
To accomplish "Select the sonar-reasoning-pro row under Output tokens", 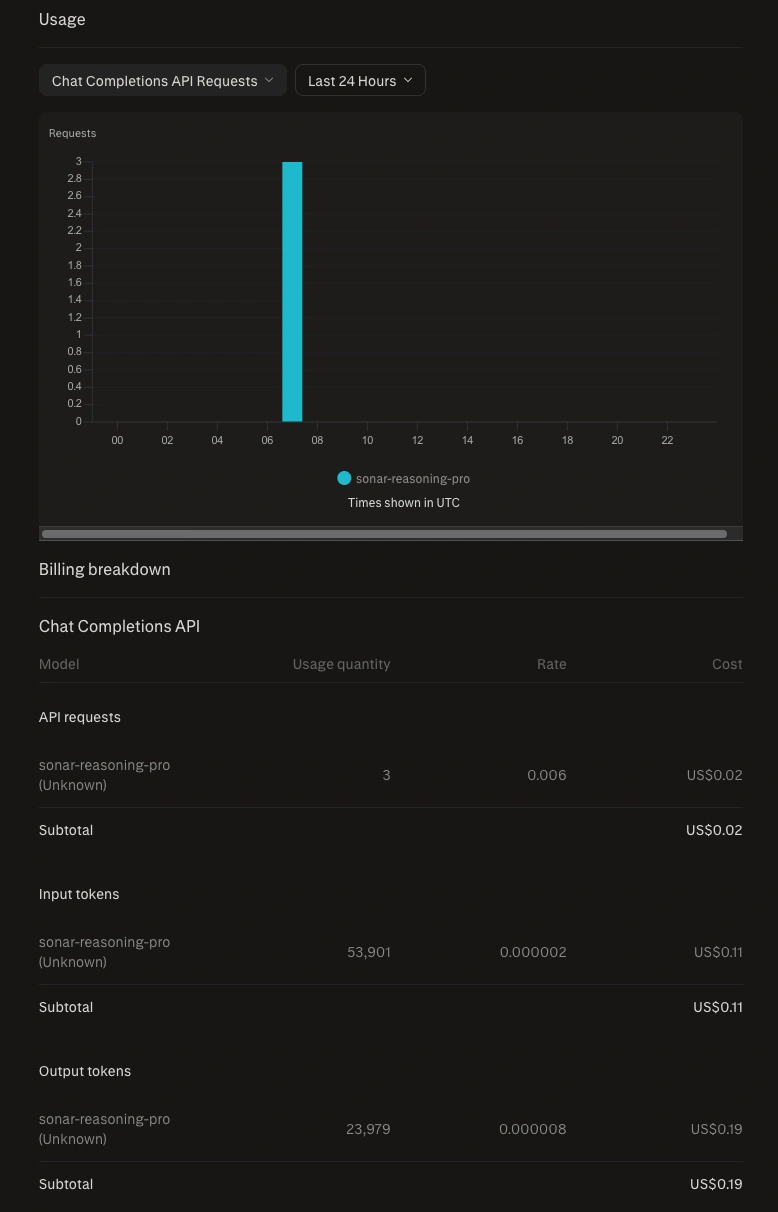I will coord(104,1129).
